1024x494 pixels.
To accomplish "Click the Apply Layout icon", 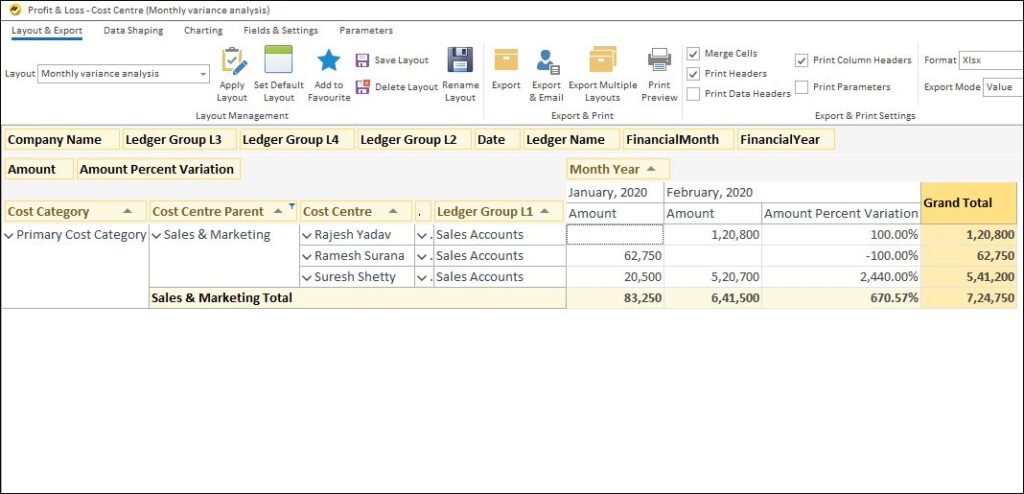I will pos(232,62).
